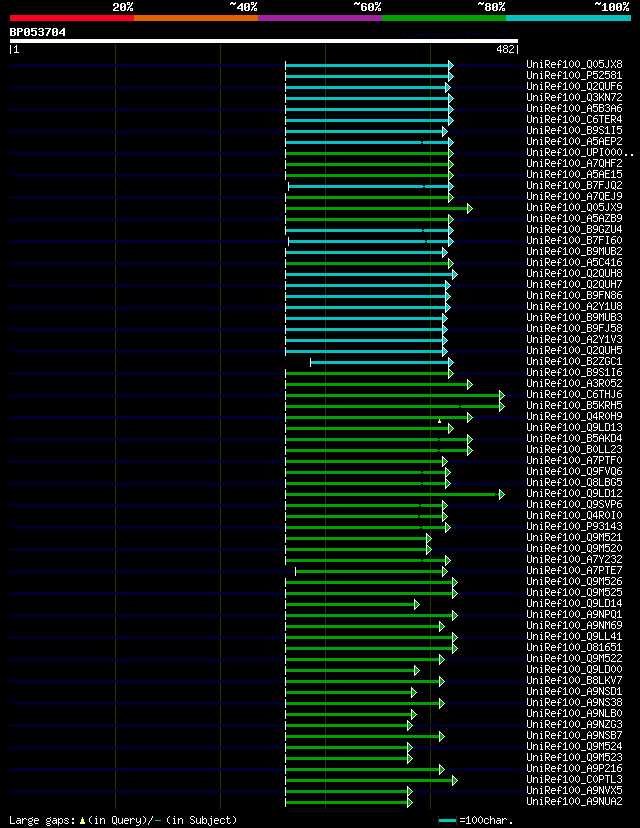Click the UniRef100_B9S1I5 hit label
This screenshot has height=828, width=640.
point(574,131)
